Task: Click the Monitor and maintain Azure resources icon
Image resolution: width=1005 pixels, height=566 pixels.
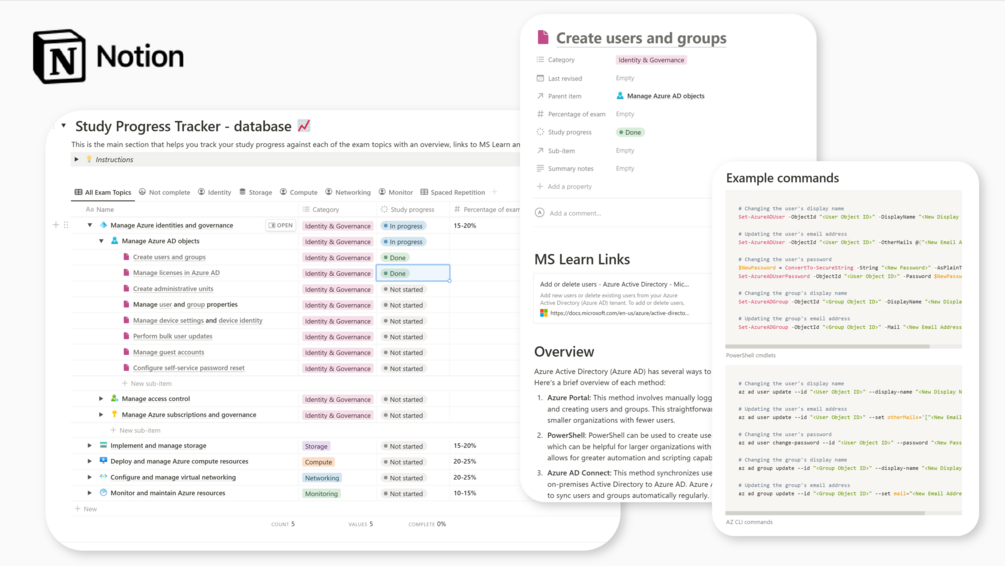Action: pos(103,493)
